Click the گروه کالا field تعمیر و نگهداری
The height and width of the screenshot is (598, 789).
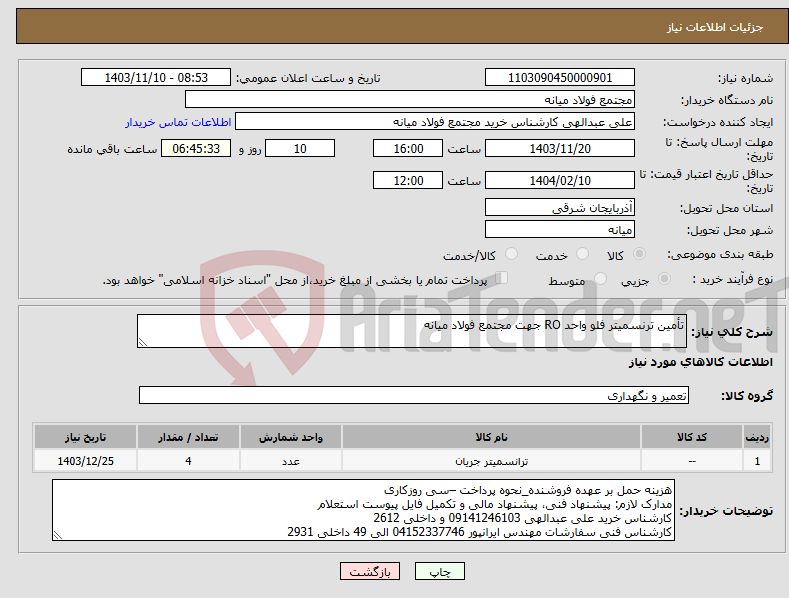pyautogui.click(x=414, y=396)
